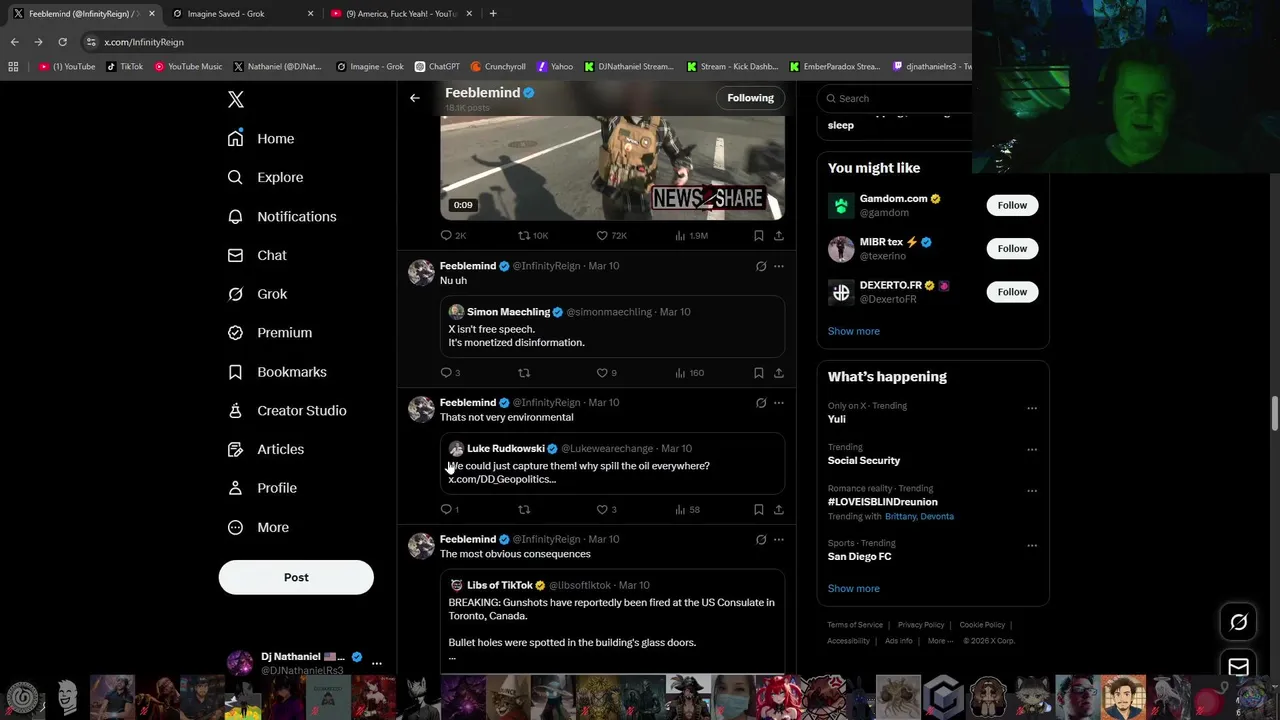This screenshot has width=1280, height=720.
Task: Open the X logo home link
Action: 236,99
